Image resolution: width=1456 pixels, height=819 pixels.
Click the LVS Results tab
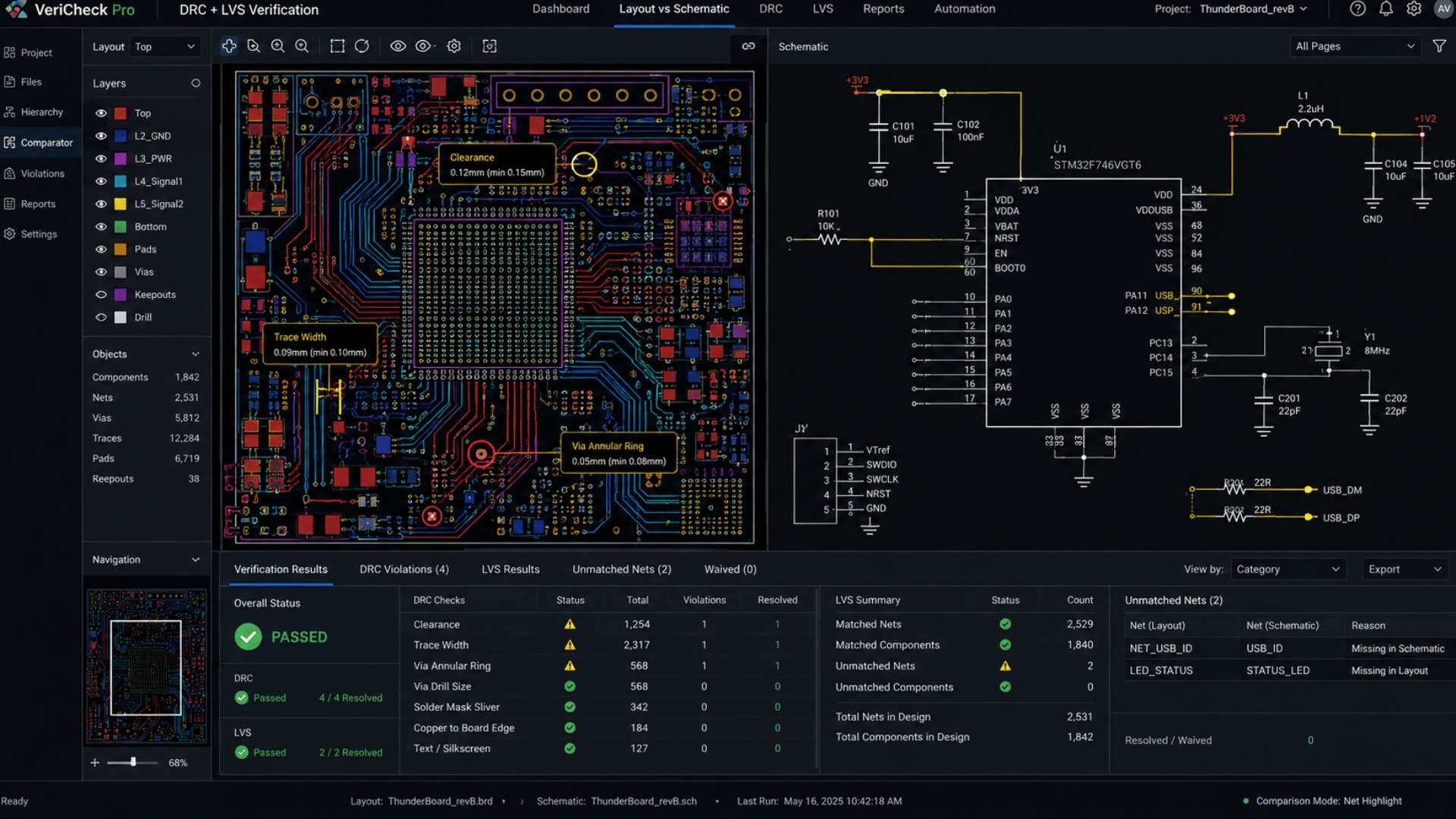(x=510, y=570)
